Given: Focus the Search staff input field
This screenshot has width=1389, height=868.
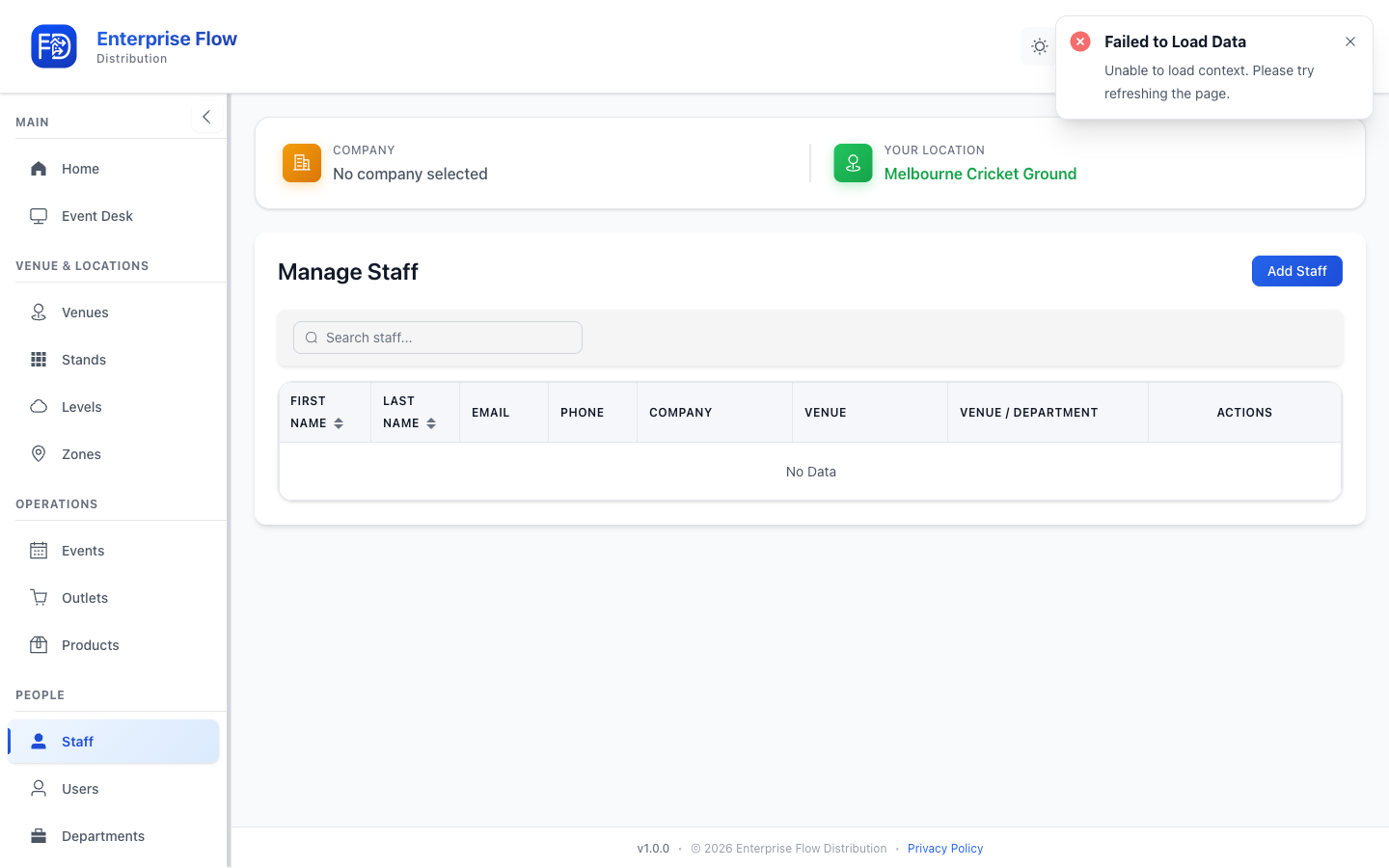Looking at the screenshot, I should point(438,338).
